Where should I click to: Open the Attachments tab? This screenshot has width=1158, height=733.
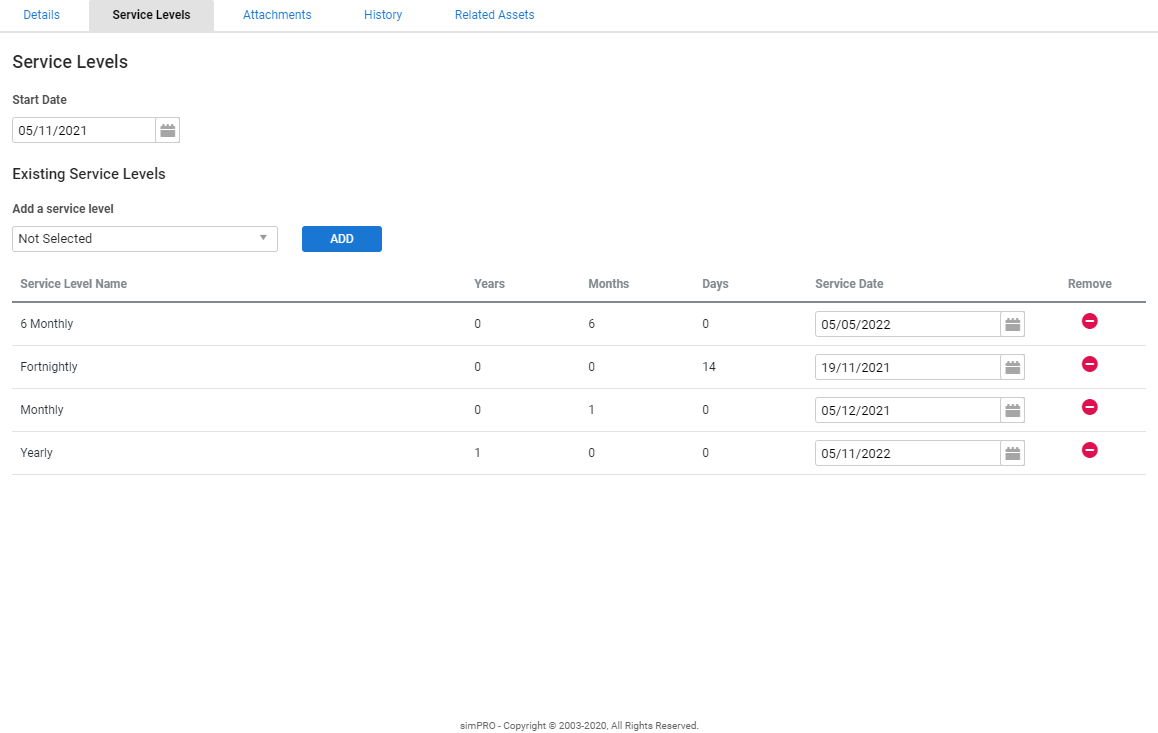pyautogui.click(x=277, y=15)
